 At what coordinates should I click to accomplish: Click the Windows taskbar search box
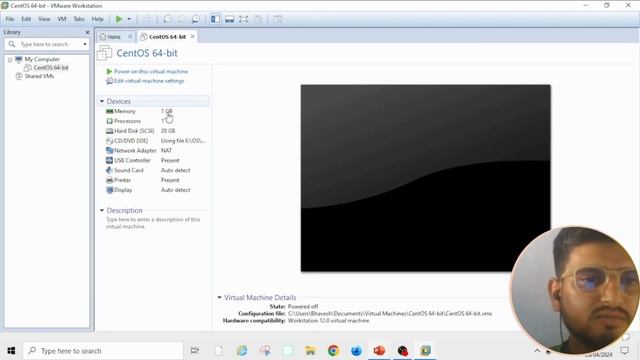103,351
